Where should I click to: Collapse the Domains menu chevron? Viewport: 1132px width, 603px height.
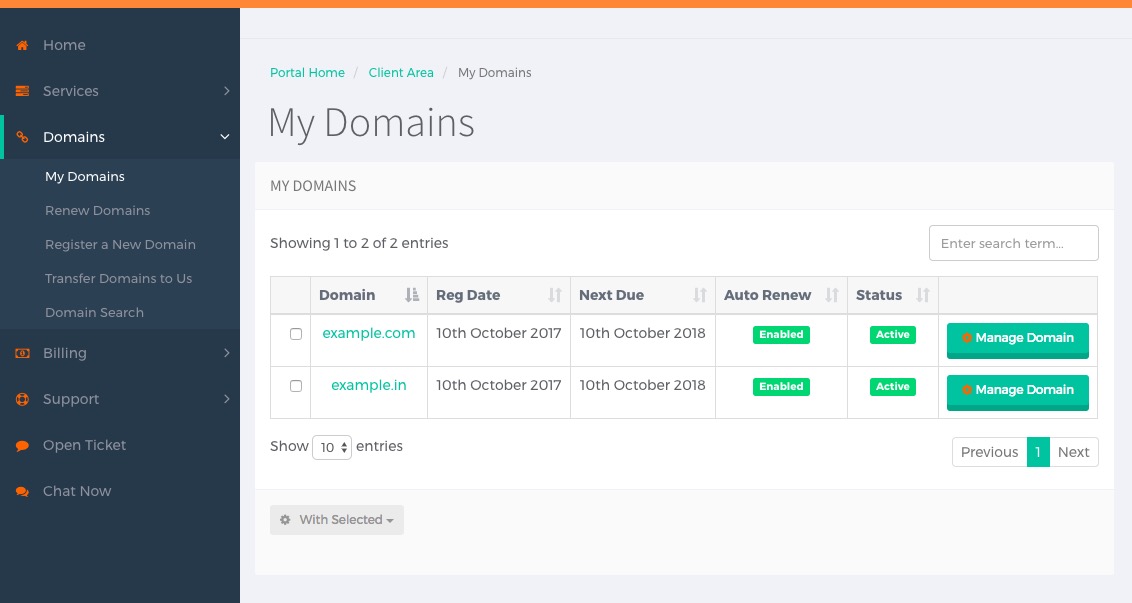pyautogui.click(x=225, y=137)
